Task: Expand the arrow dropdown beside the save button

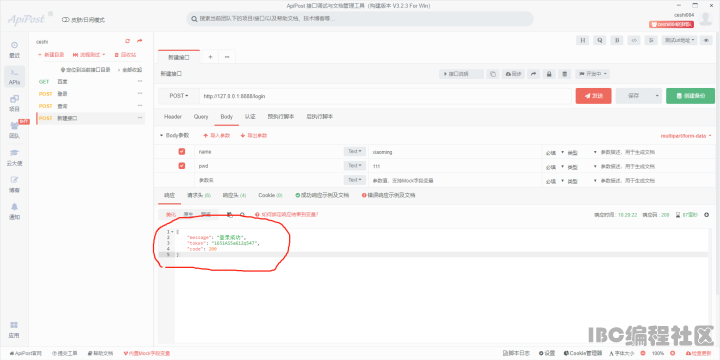Action: [x=657, y=96]
